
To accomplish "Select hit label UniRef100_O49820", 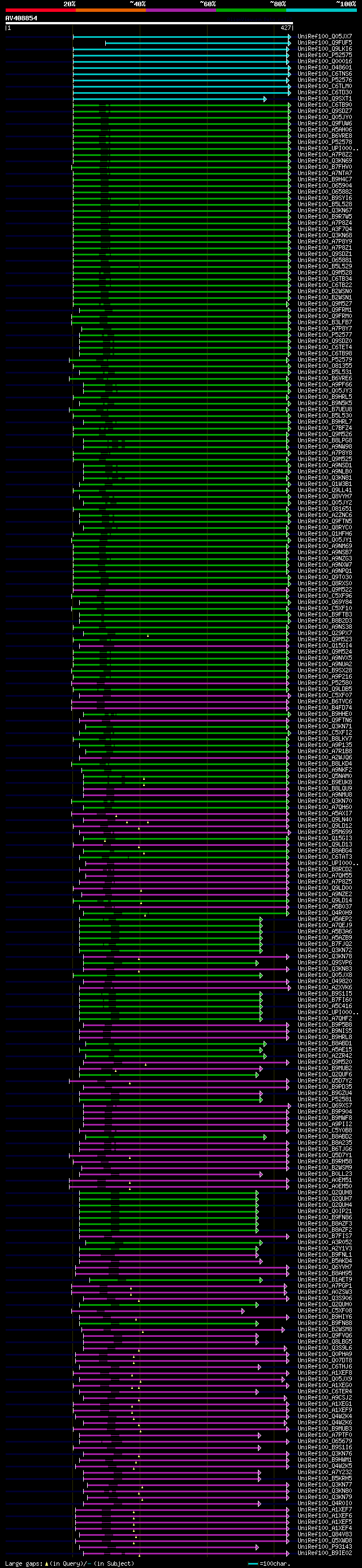I will (325, 981).
